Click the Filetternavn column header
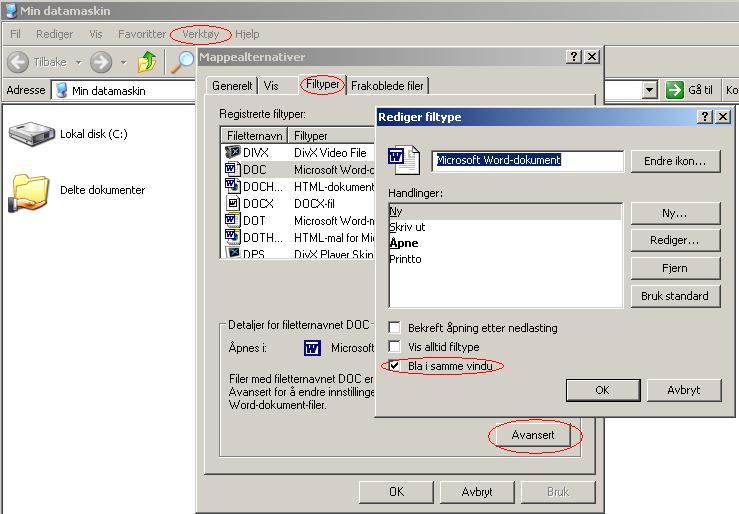The image size is (739, 514). point(254,136)
